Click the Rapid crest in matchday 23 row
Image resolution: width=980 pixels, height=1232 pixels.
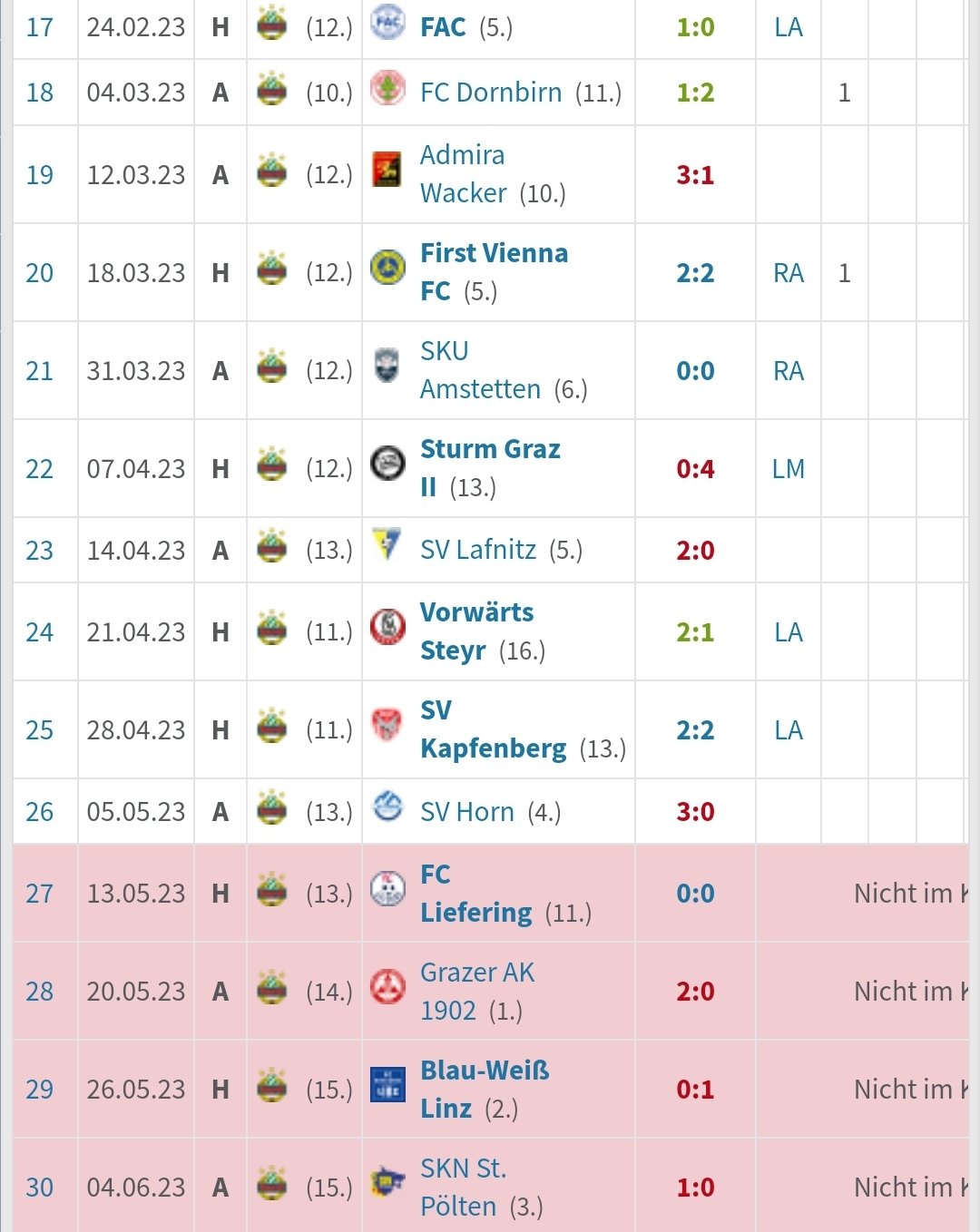(272, 546)
